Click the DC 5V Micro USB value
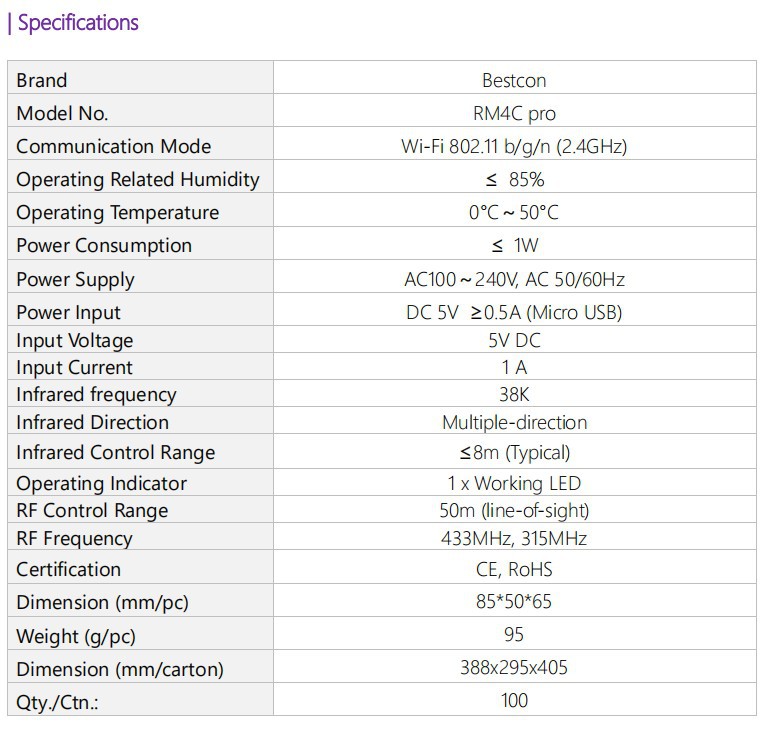 pos(514,312)
